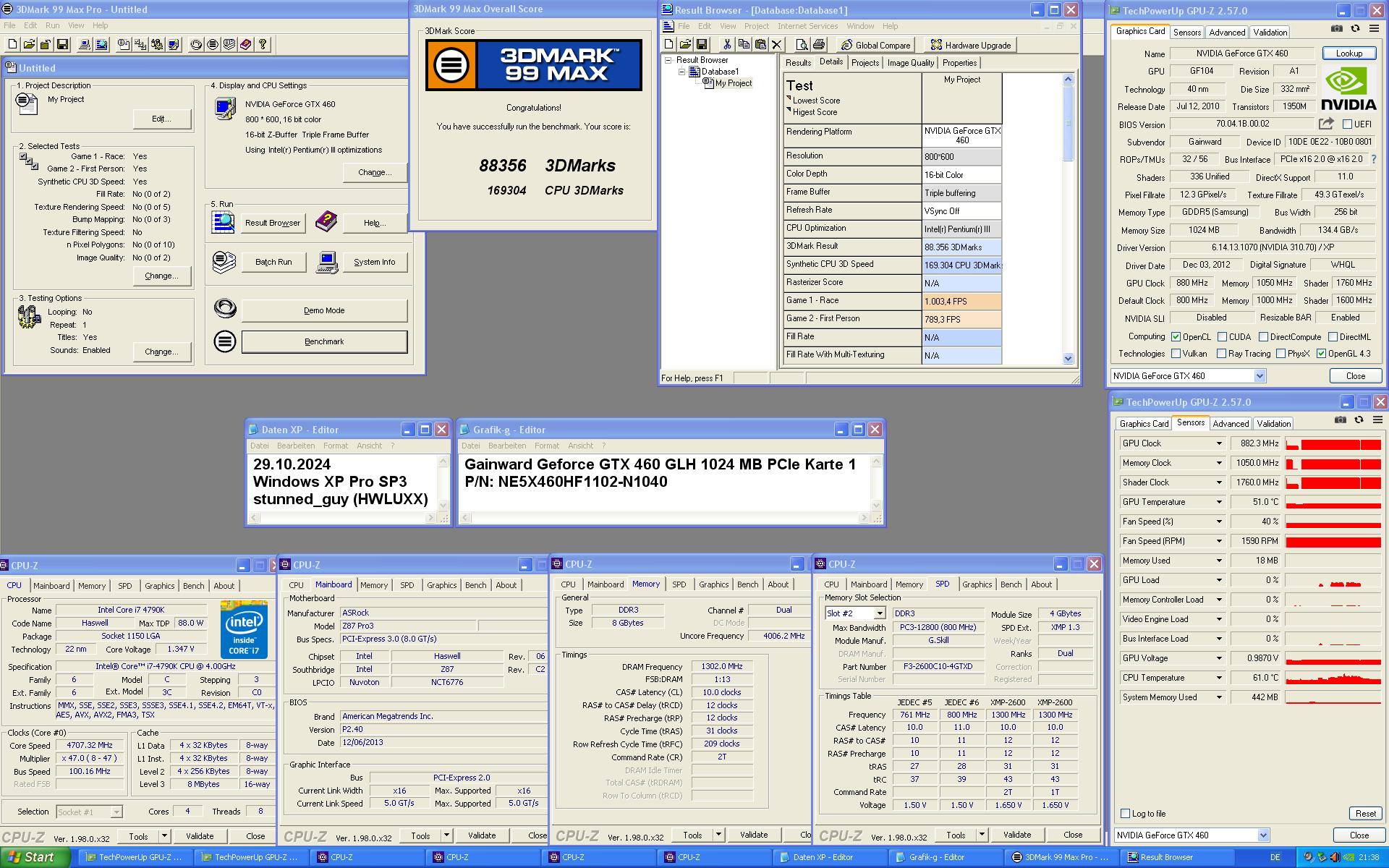1389x868 pixels.
Task: Click the GPU Clock red sensor graph
Action: pos(1333,443)
